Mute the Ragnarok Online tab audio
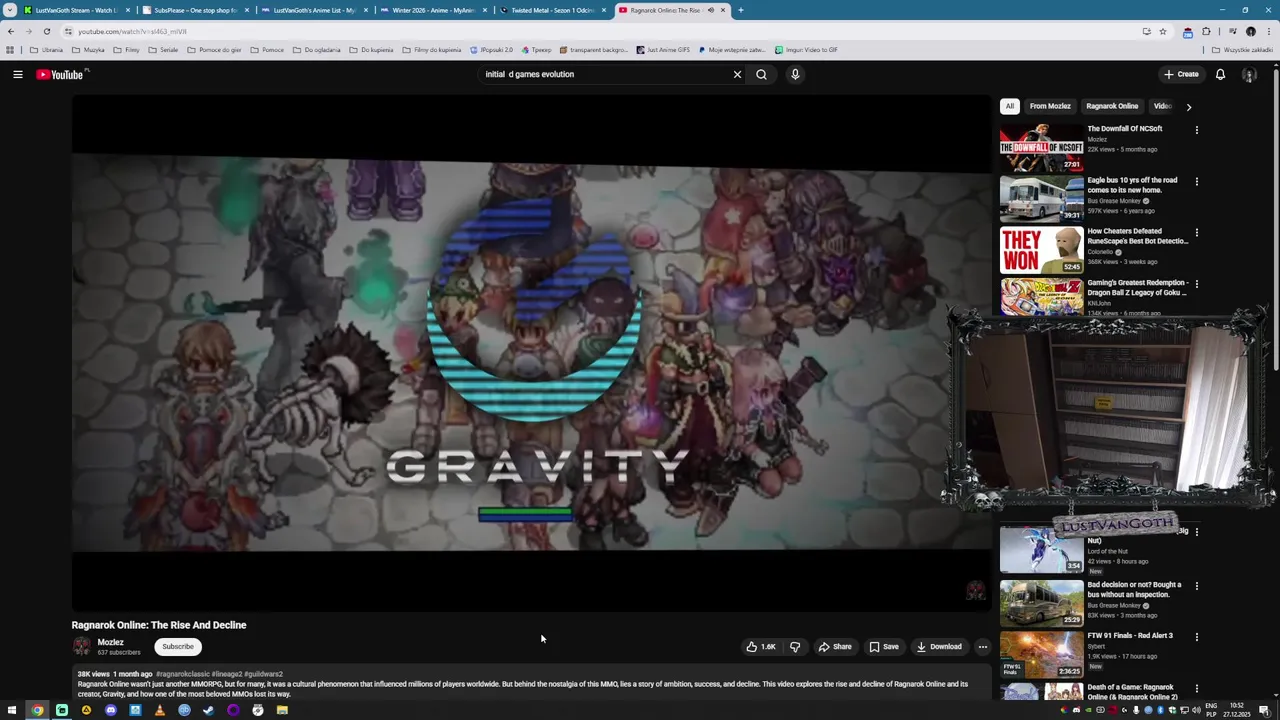1280x720 pixels. click(711, 10)
